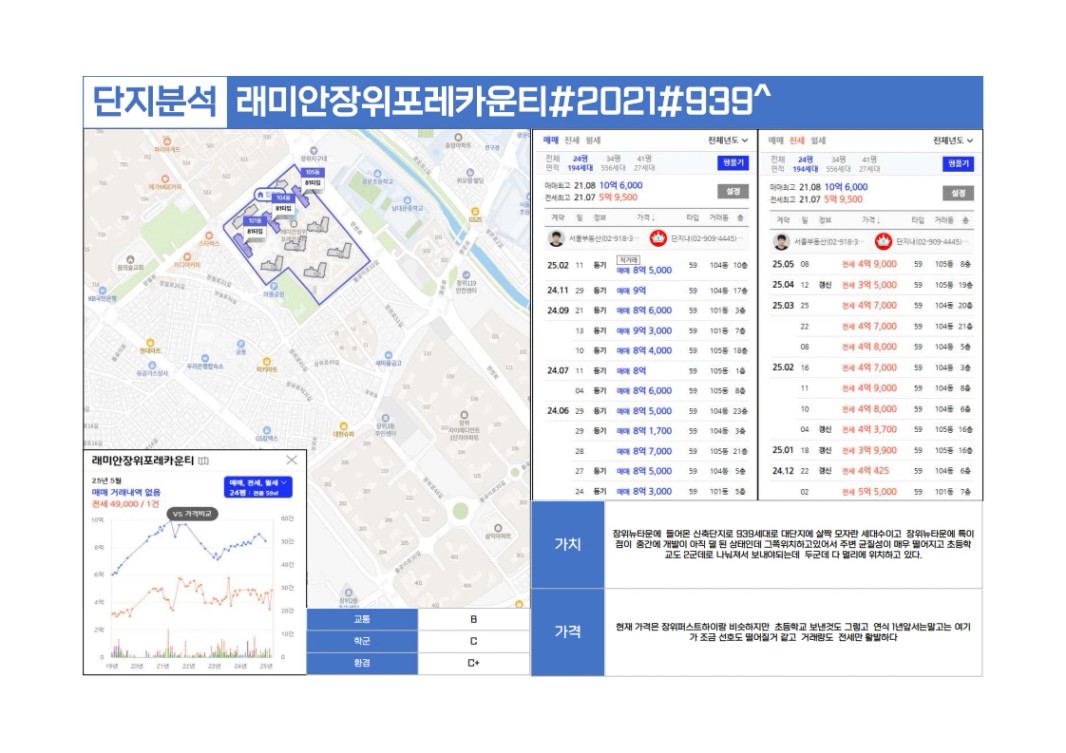Select the KB국민은행 bank marker
Viewport: 1066px width, 753px height.
103,290
